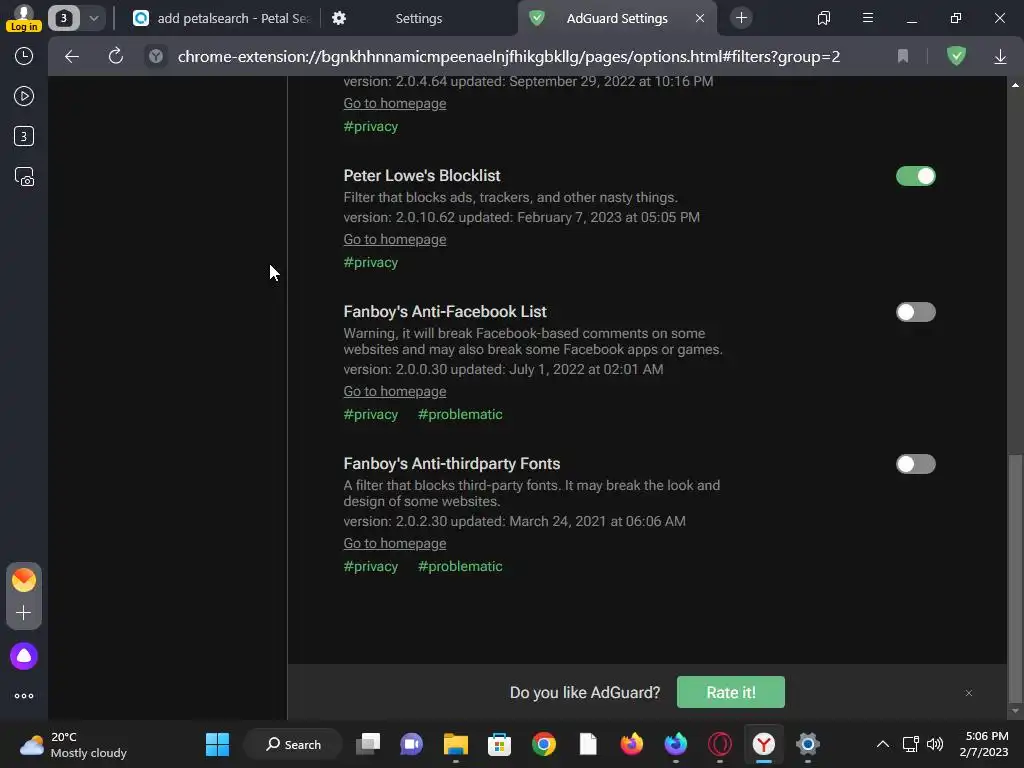
Task: Expand the tab counter dropdown arrow
Action: tap(94, 18)
